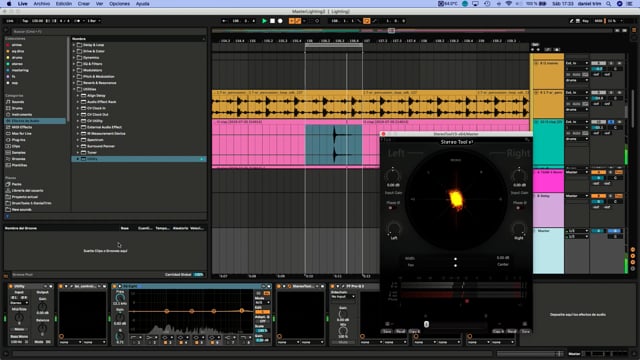Open the Stereo mode dropdown in Utility
This screenshot has width=640, height=360.
point(19,303)
